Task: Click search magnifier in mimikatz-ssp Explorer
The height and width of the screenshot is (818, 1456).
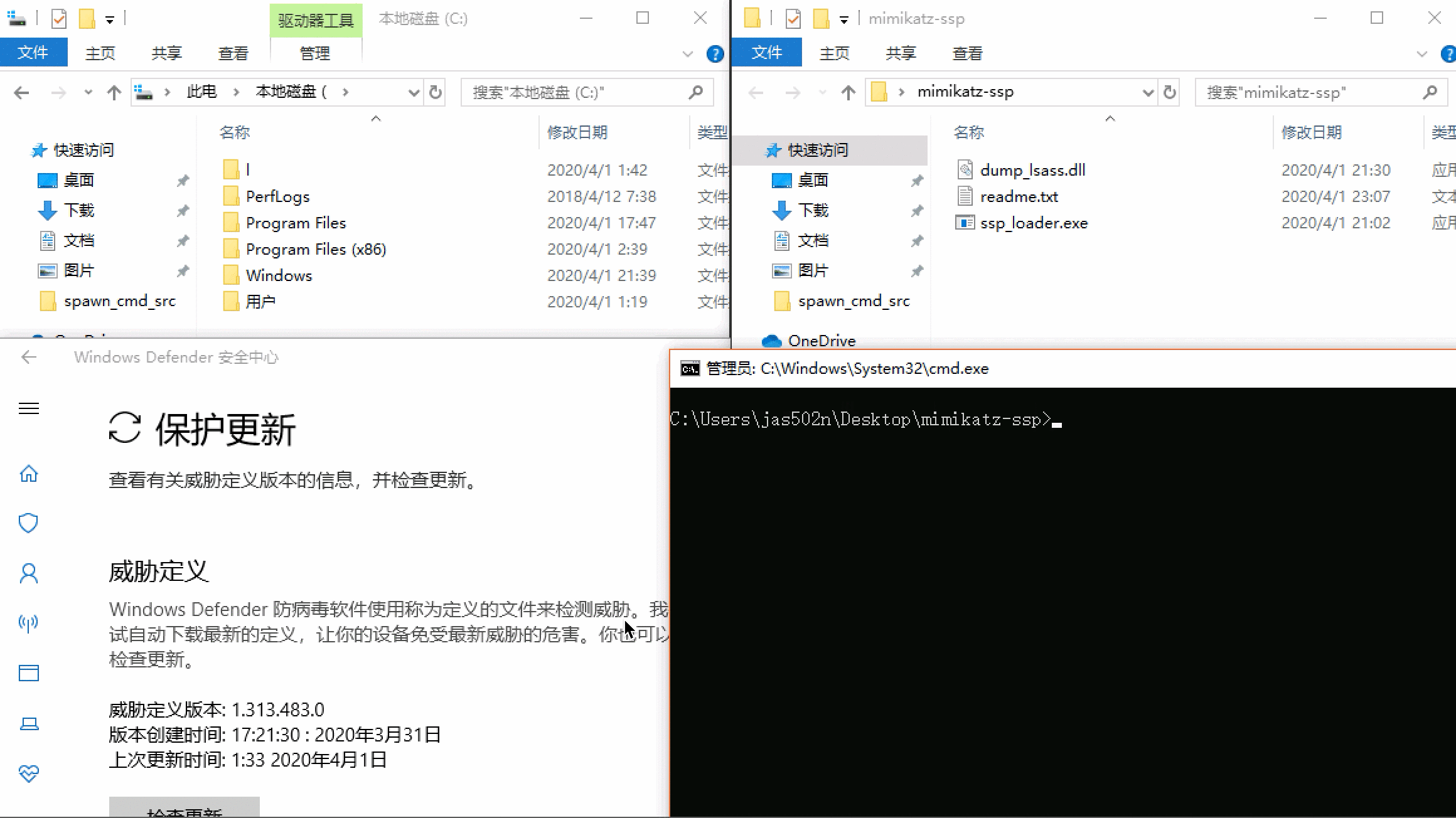Action: pos(1430,93)
